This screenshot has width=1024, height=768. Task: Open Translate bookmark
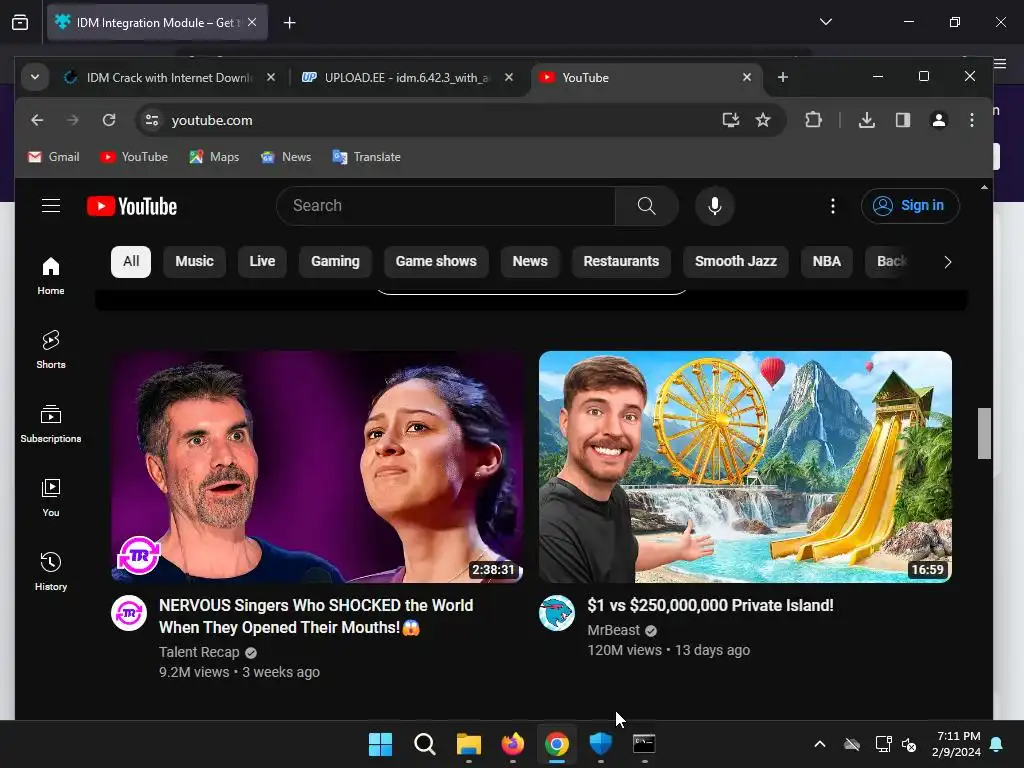tap(366, 157)
